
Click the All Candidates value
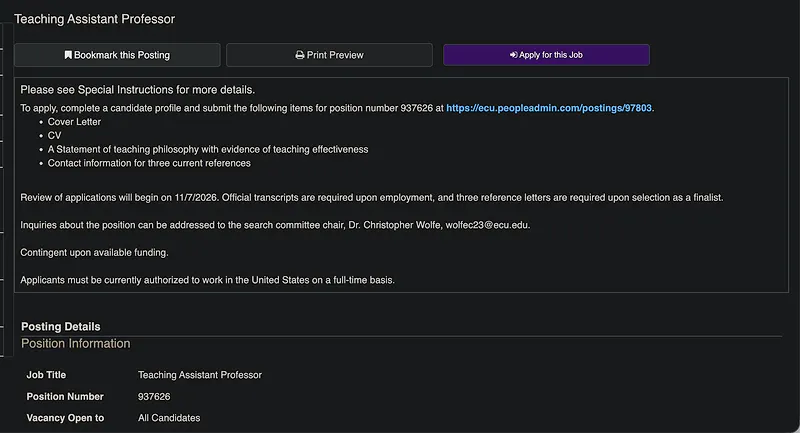coord(169,418)
